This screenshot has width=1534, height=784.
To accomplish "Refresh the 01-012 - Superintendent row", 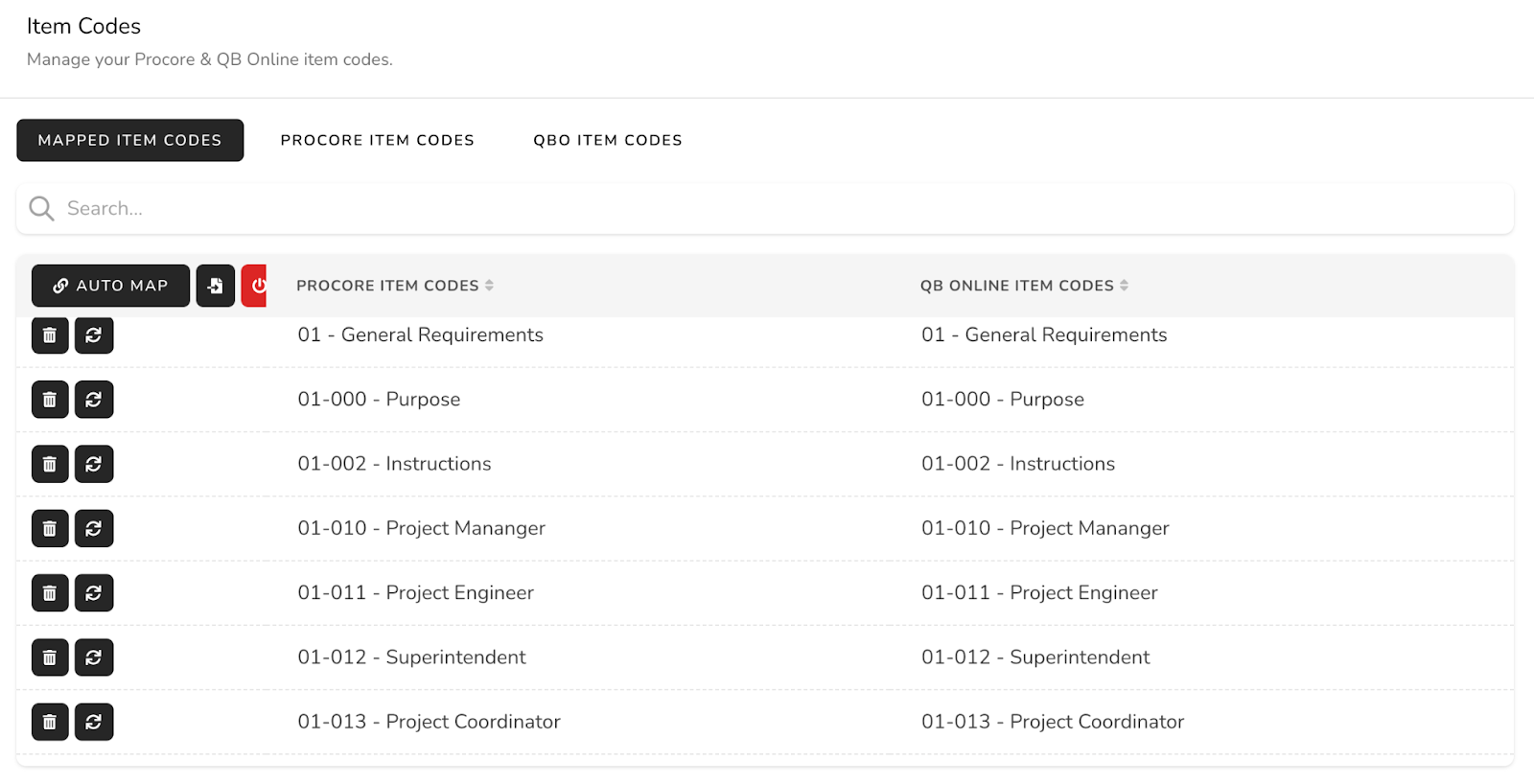I will [x=94, y=657].
